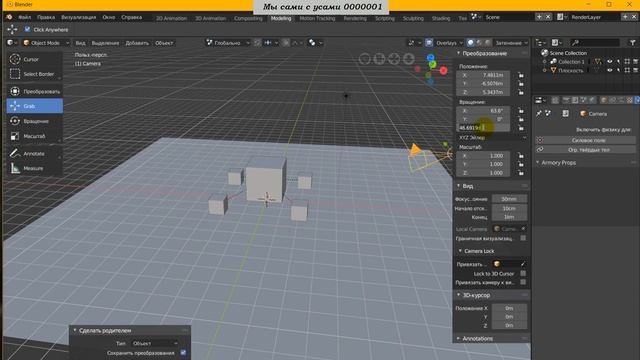Toggle the Click Anywhere checkbox
640x360 pixels.
(27, 29)
